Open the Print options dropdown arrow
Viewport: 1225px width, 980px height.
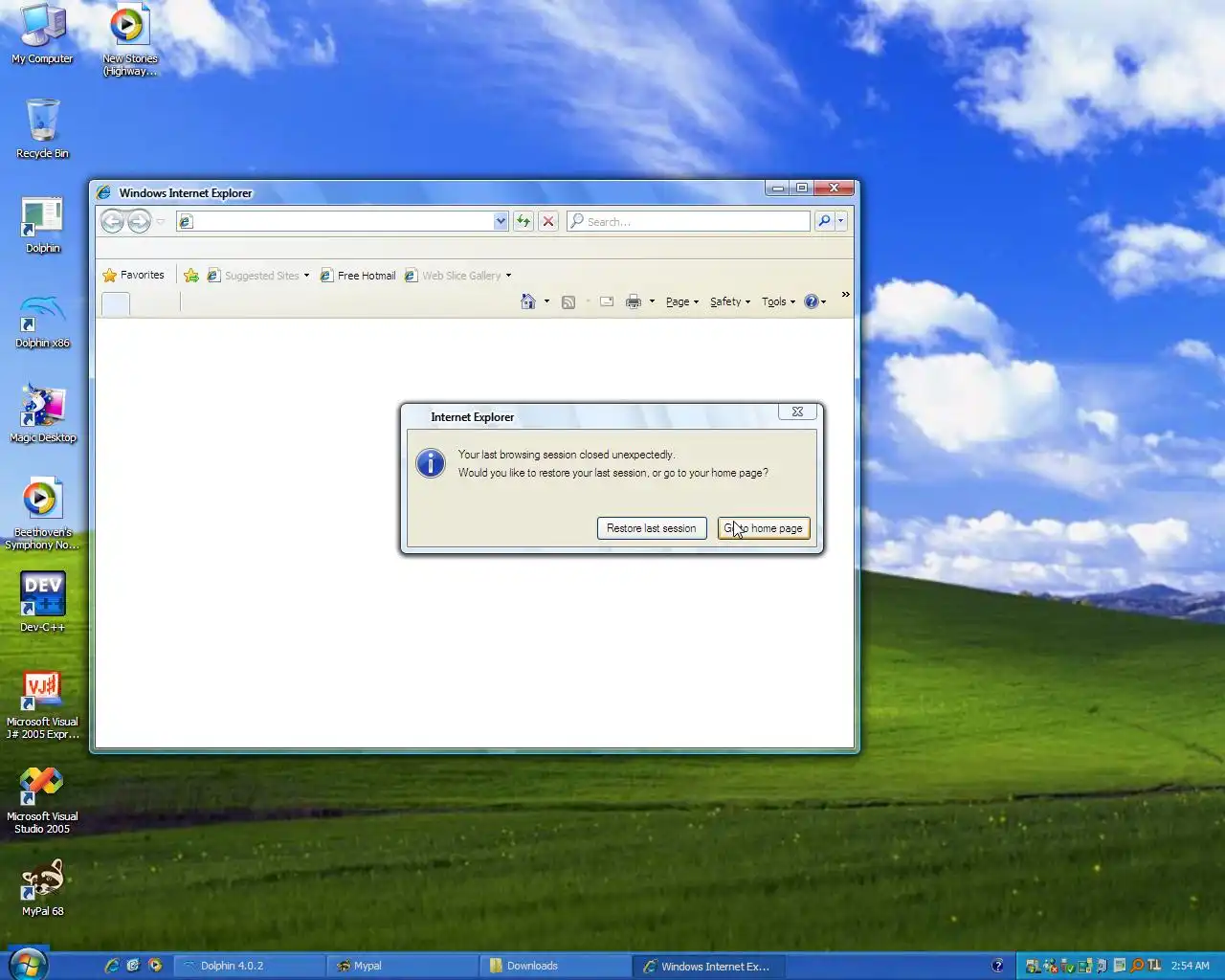652,301
